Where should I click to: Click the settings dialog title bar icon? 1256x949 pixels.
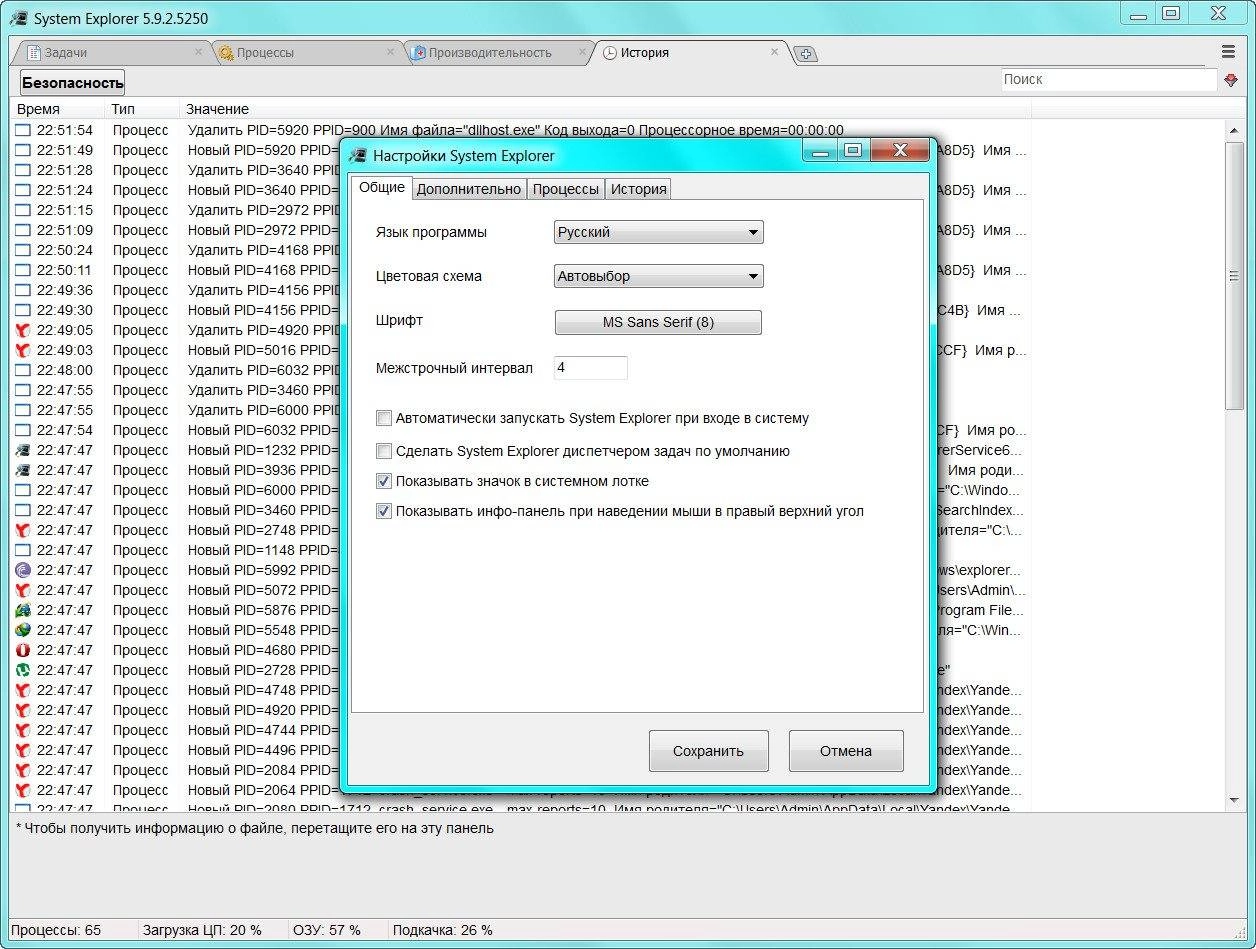[x=357, y=155]
